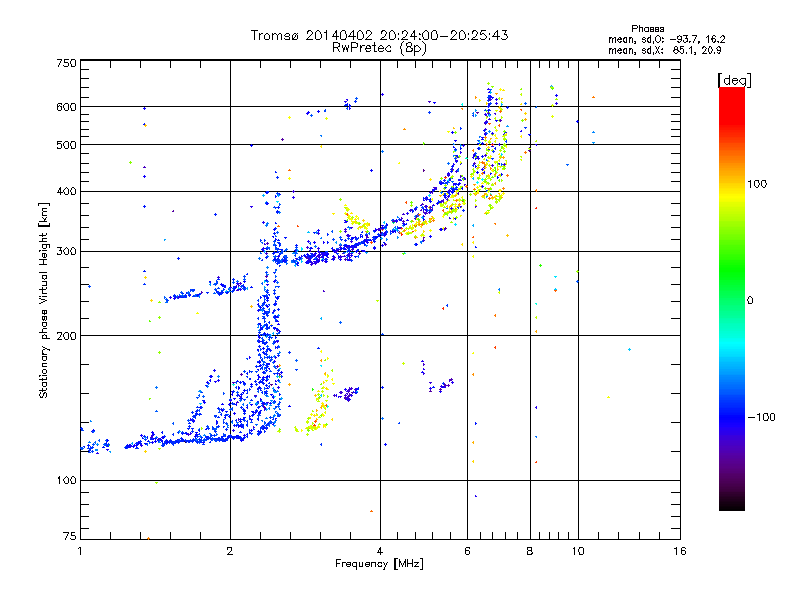
Task: Click the height axis tick '75'
Action: click(70, 536)
